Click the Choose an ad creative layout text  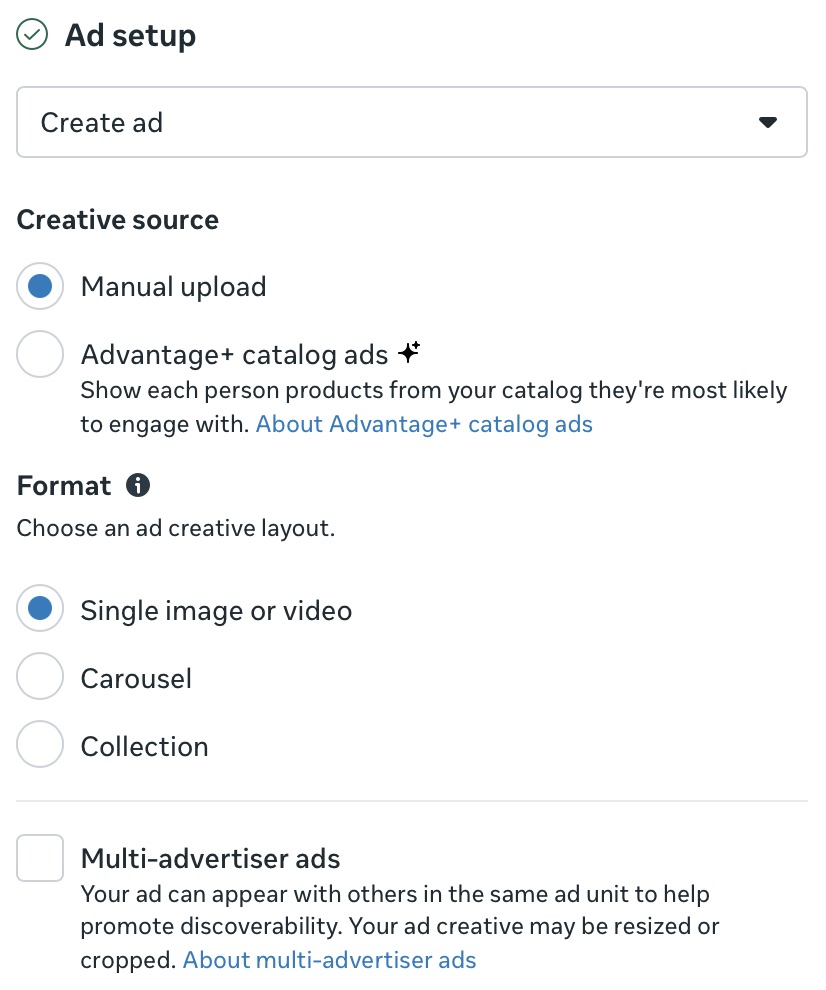point(176,528)
